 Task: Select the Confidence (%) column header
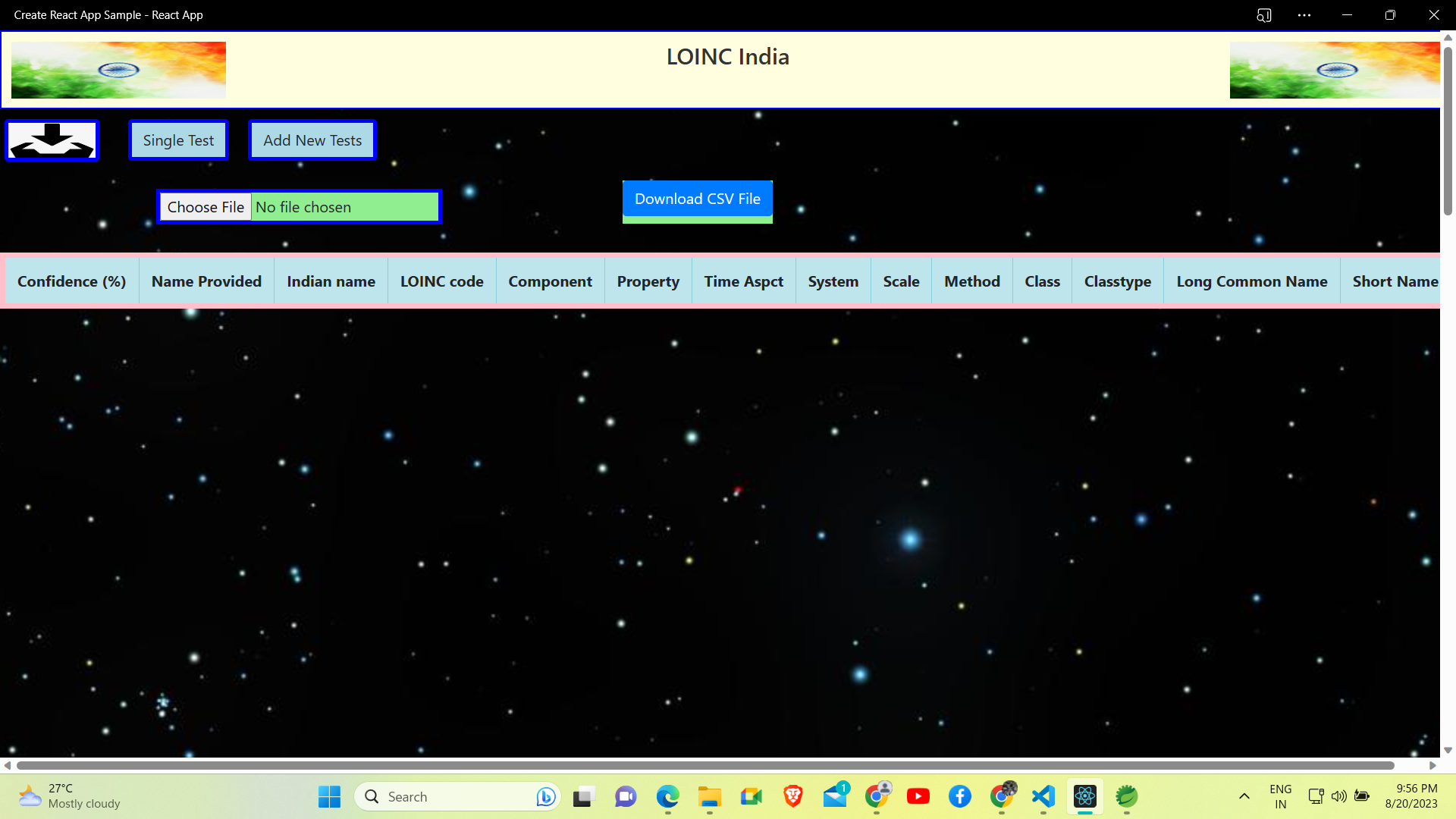coord(71,281)
